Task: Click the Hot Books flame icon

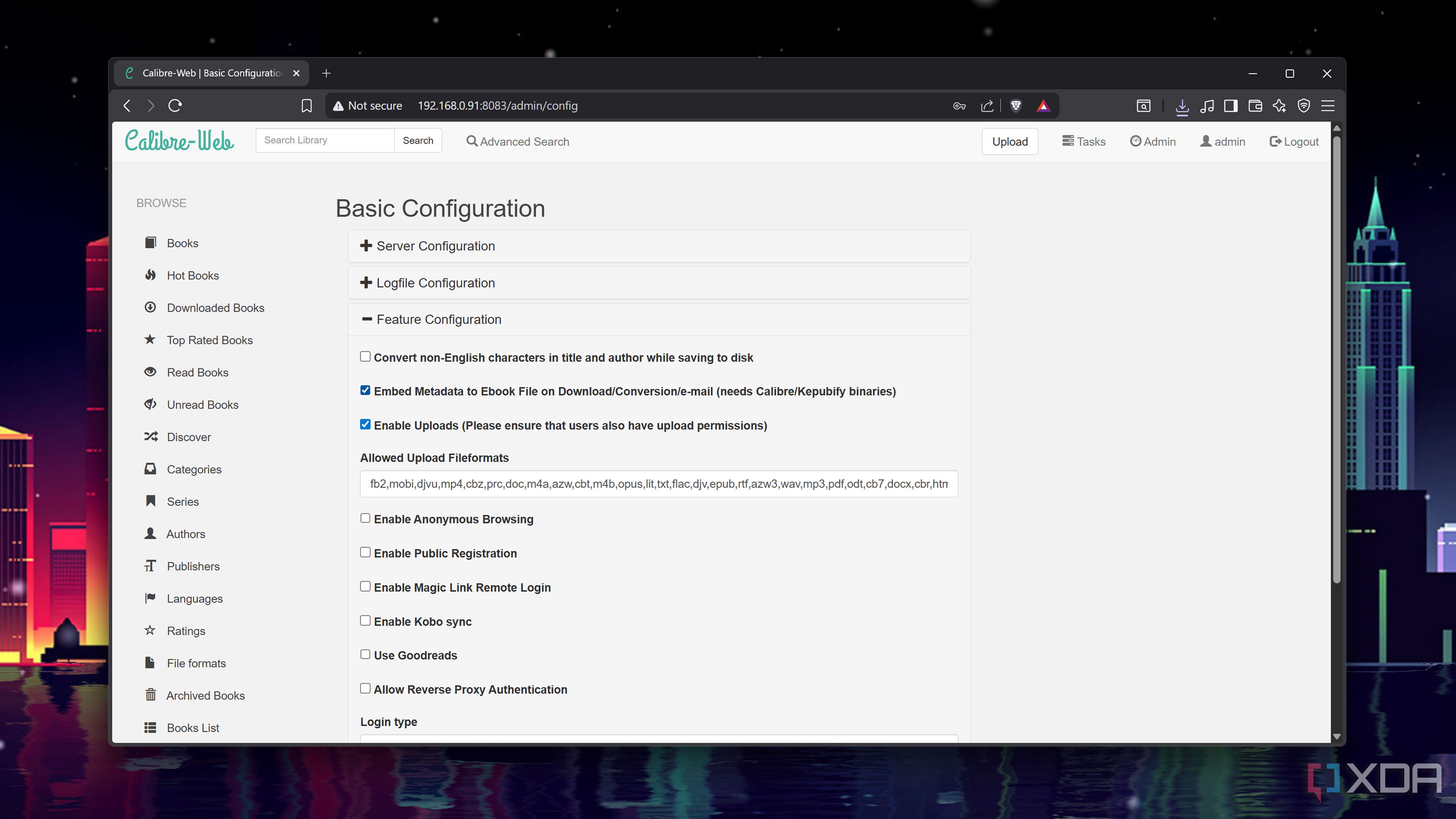Action: pos(151,275)
